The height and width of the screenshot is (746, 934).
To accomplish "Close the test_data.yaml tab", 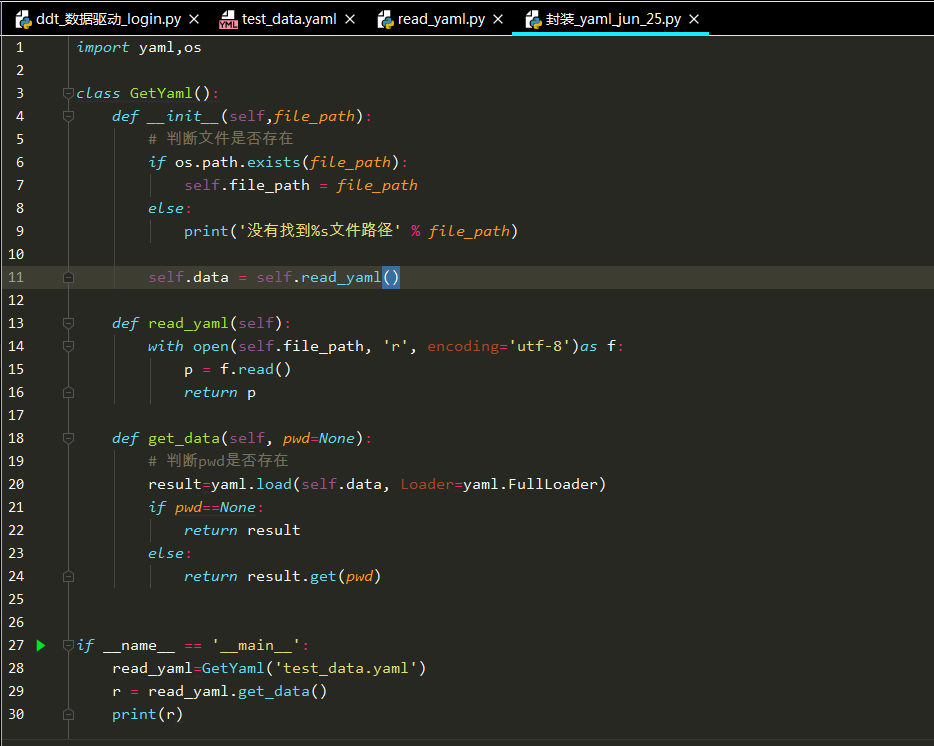I will click(350, 19).
